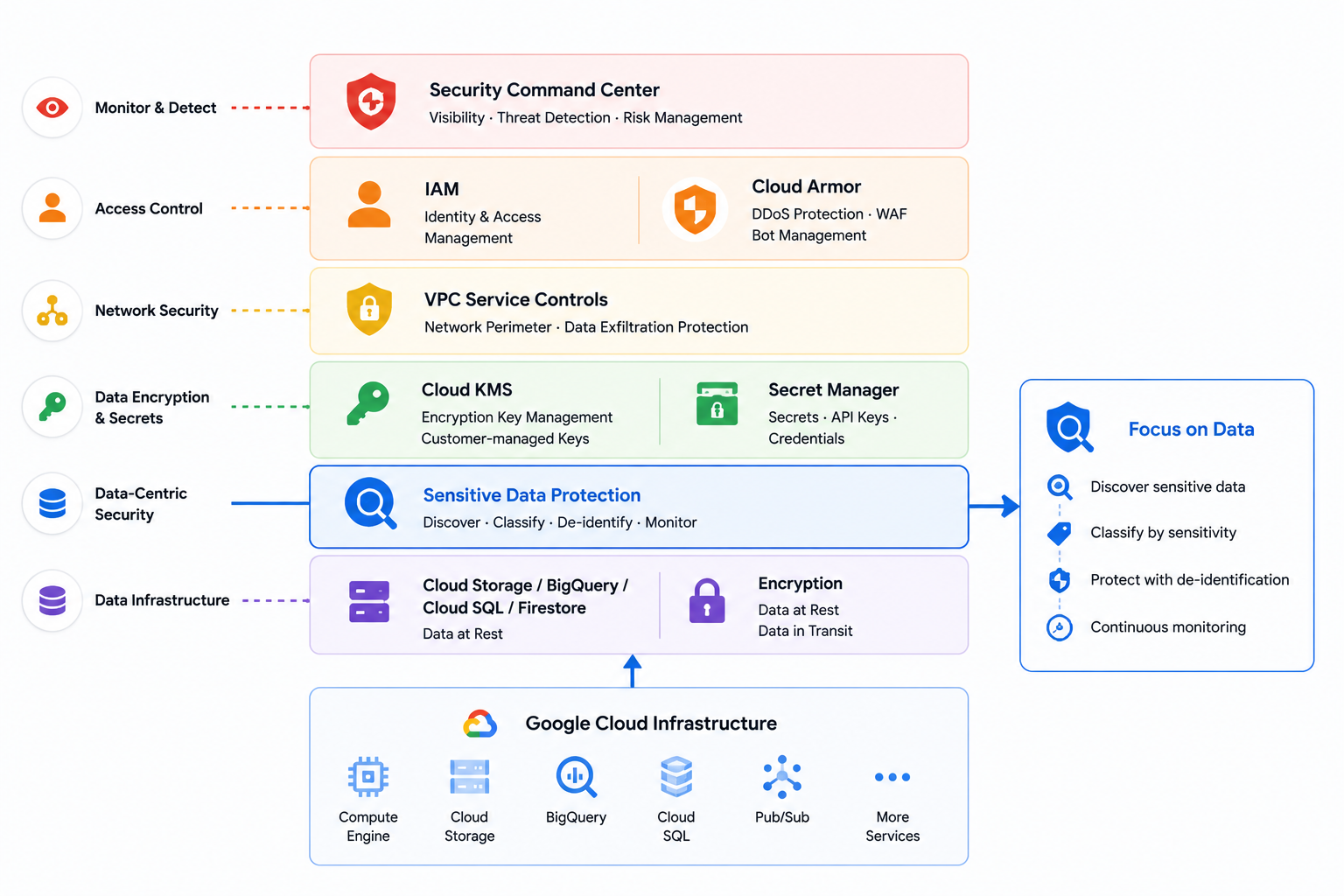Click the Sensitive Data Protection heading
This screenshot has width=1344, height=896.
(x=532, y=495)
